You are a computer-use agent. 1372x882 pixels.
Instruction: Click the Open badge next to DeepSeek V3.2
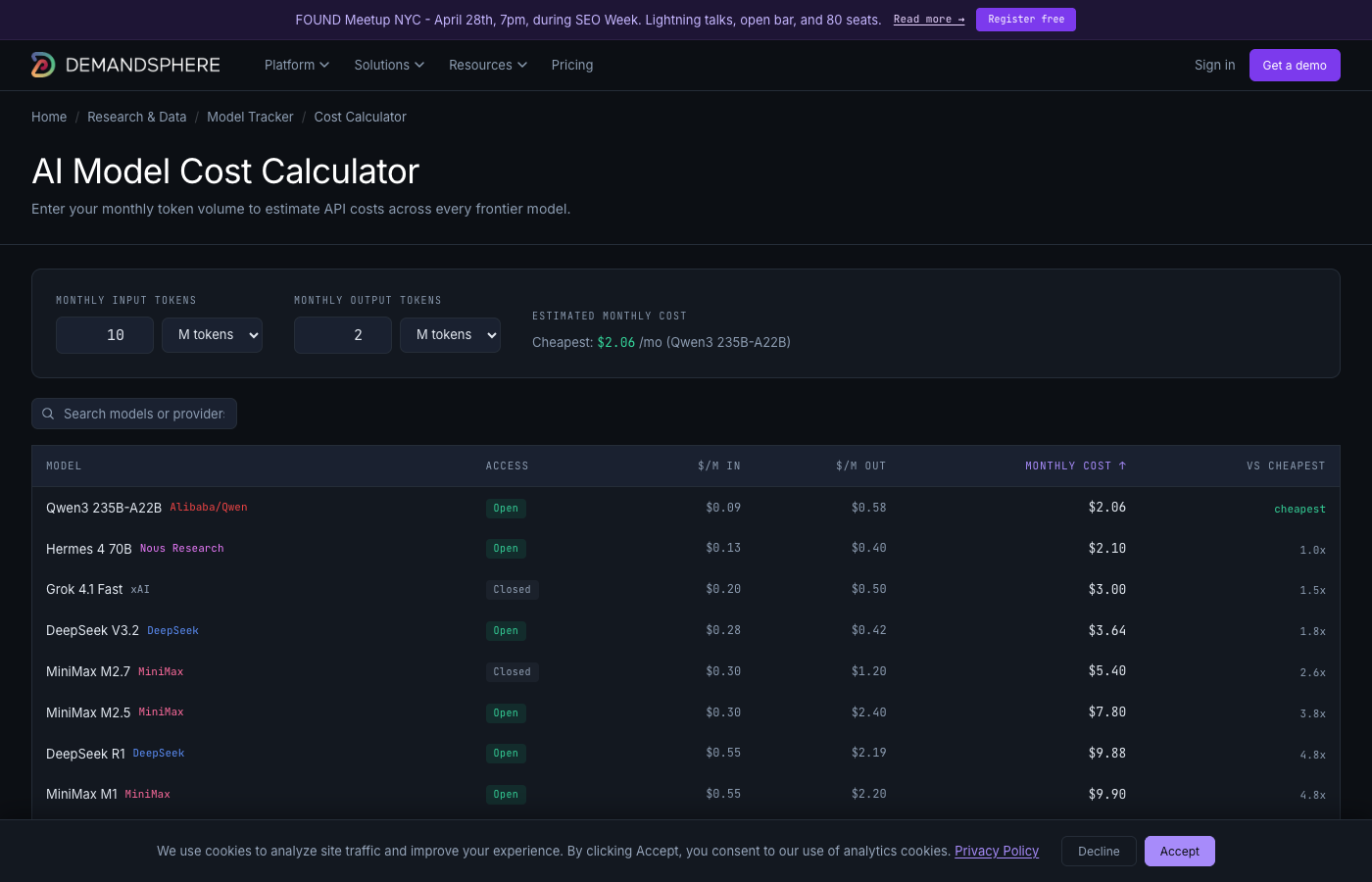[x=506, y=630]
